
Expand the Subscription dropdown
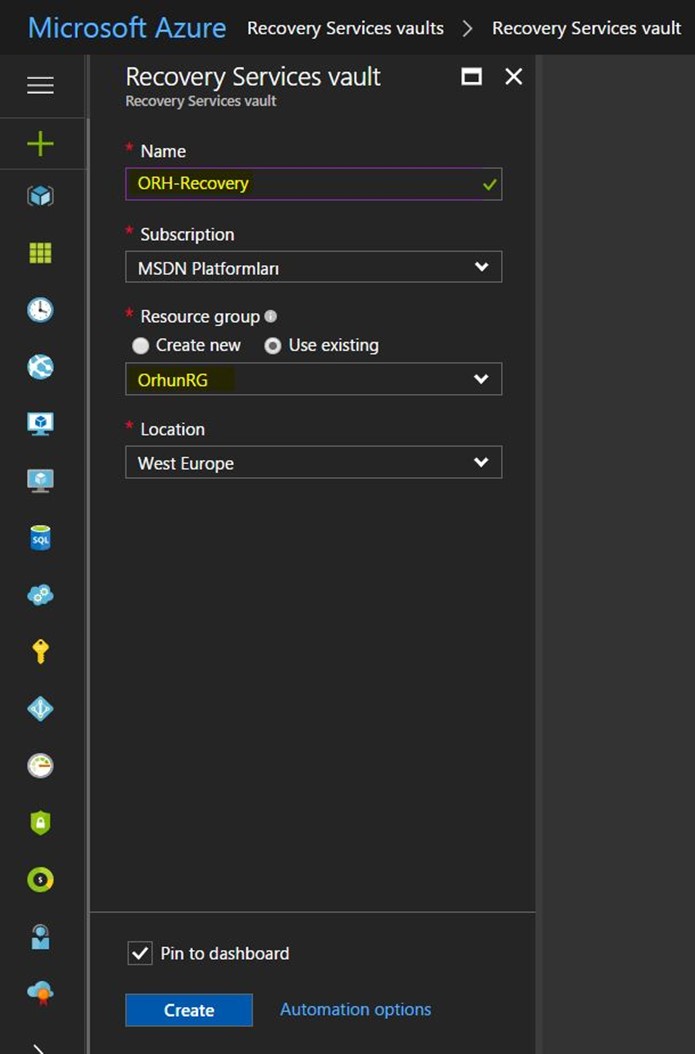pos(313,267)
